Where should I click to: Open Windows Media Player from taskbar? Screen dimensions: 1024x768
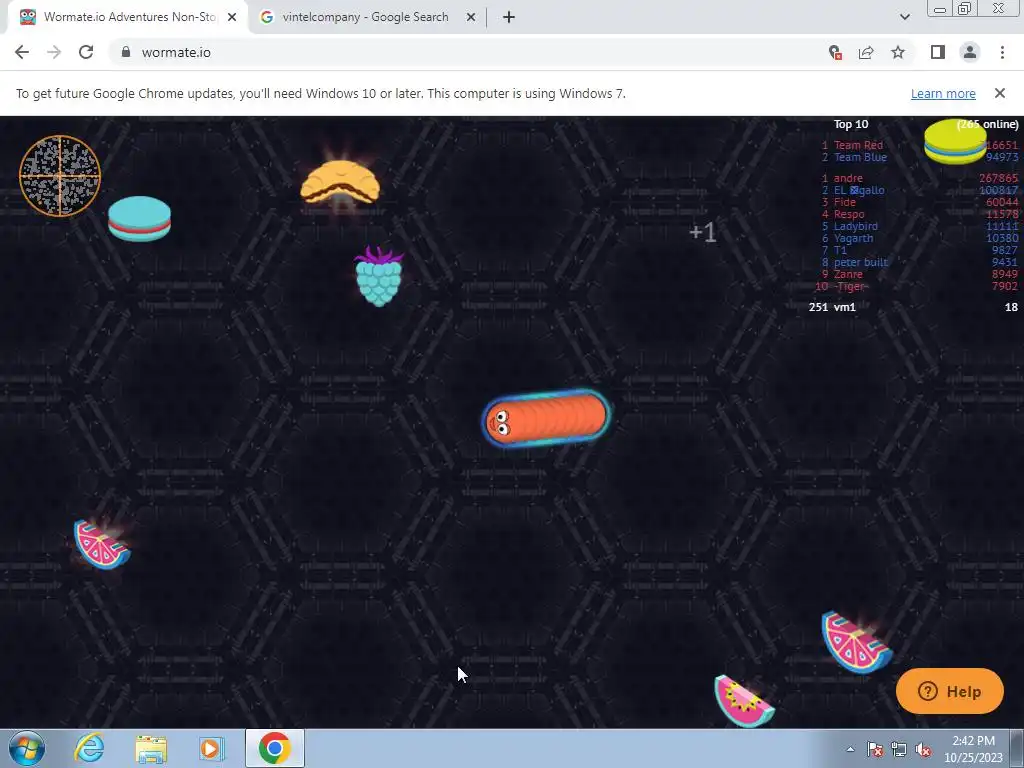click(x=212, y=748)
